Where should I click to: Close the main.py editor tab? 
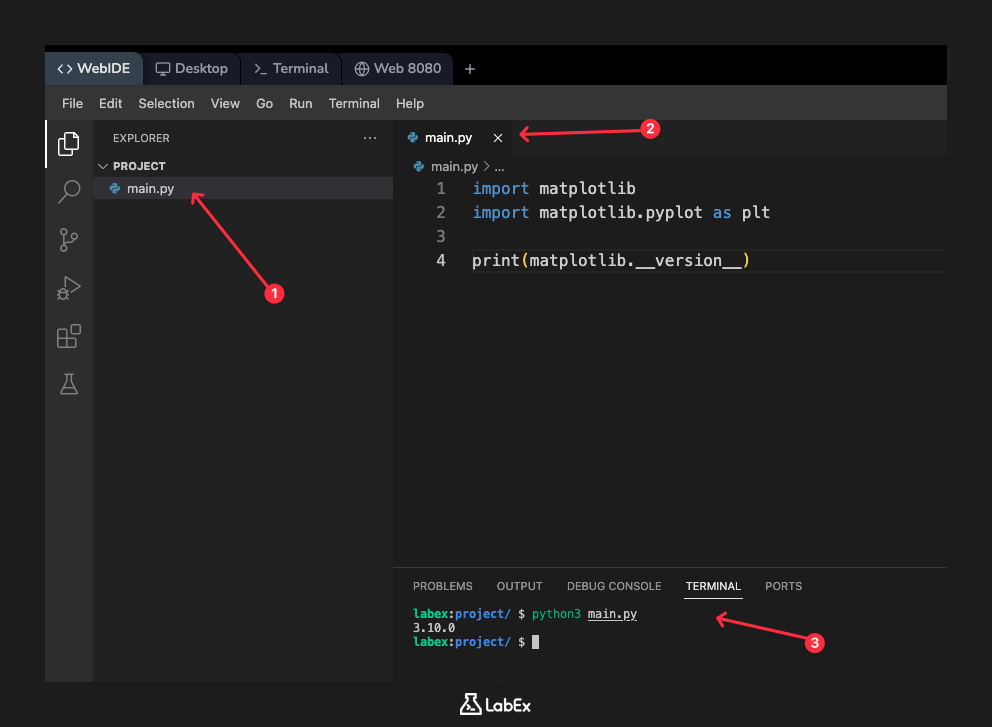498,138
